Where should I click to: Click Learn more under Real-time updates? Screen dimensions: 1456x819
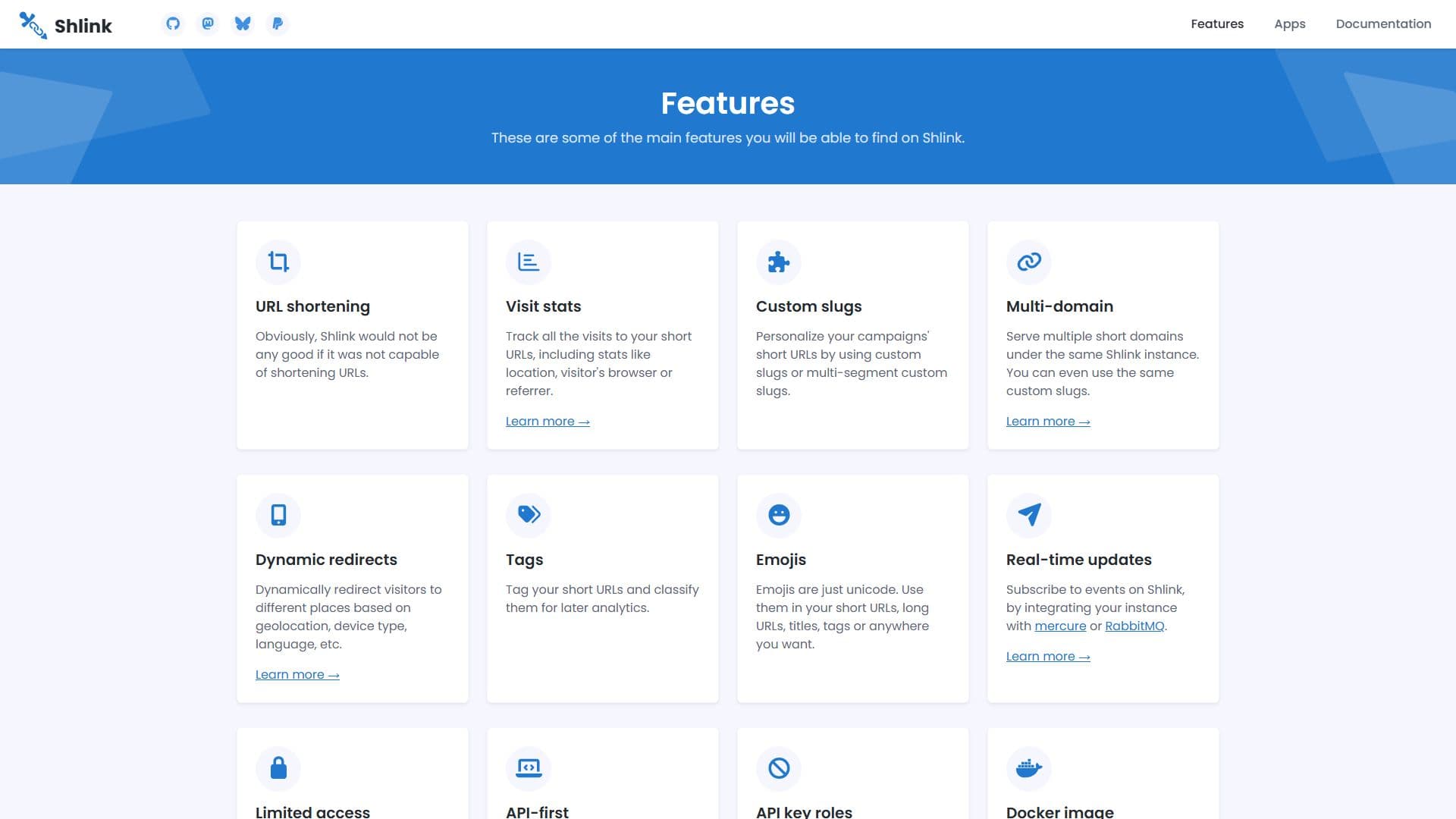(x=1048, y=656)
